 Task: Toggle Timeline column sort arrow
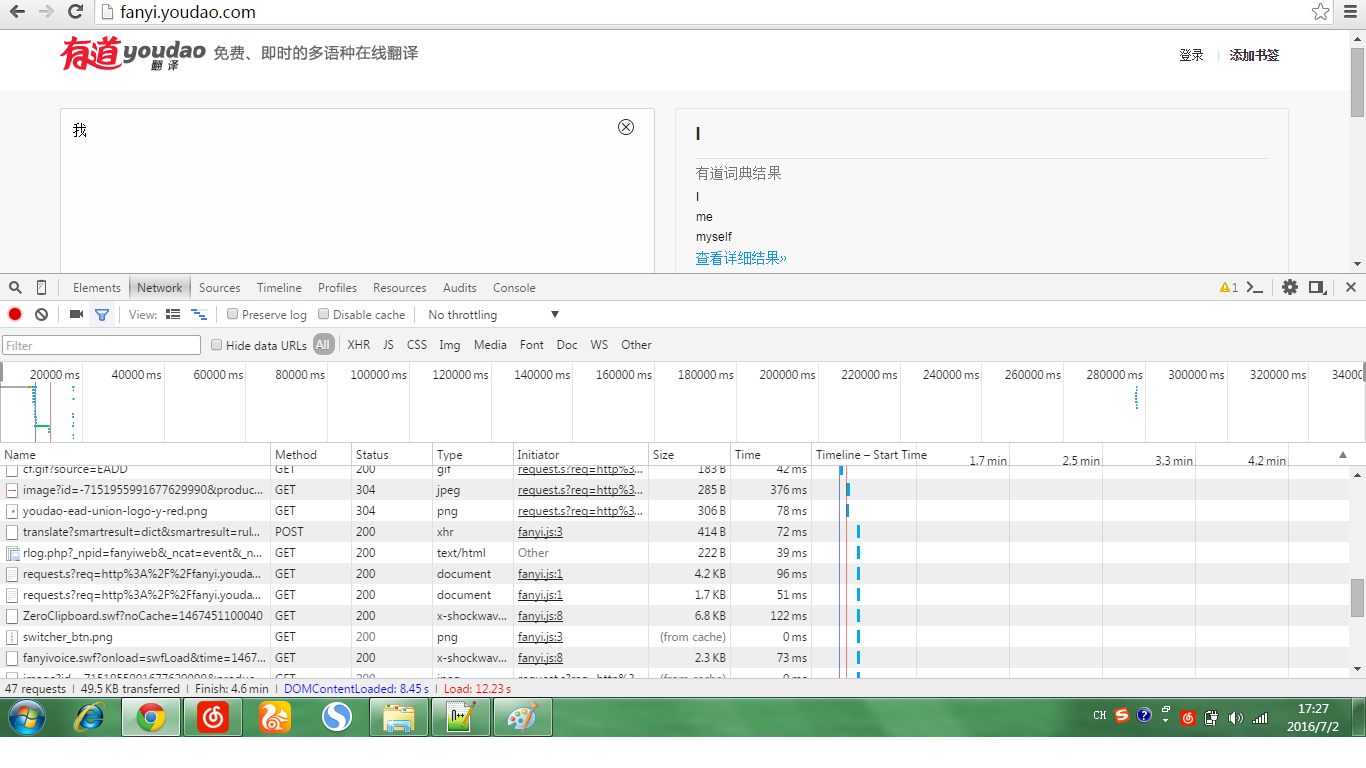pyautogui.click(x=1343, y=455)
